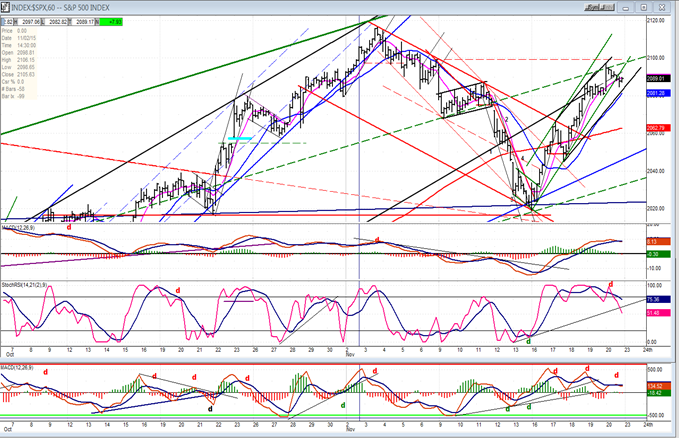Screen dimensions: 679x438
Task: Click the bottom MACD orange value label 134.52
Action: 659,386
